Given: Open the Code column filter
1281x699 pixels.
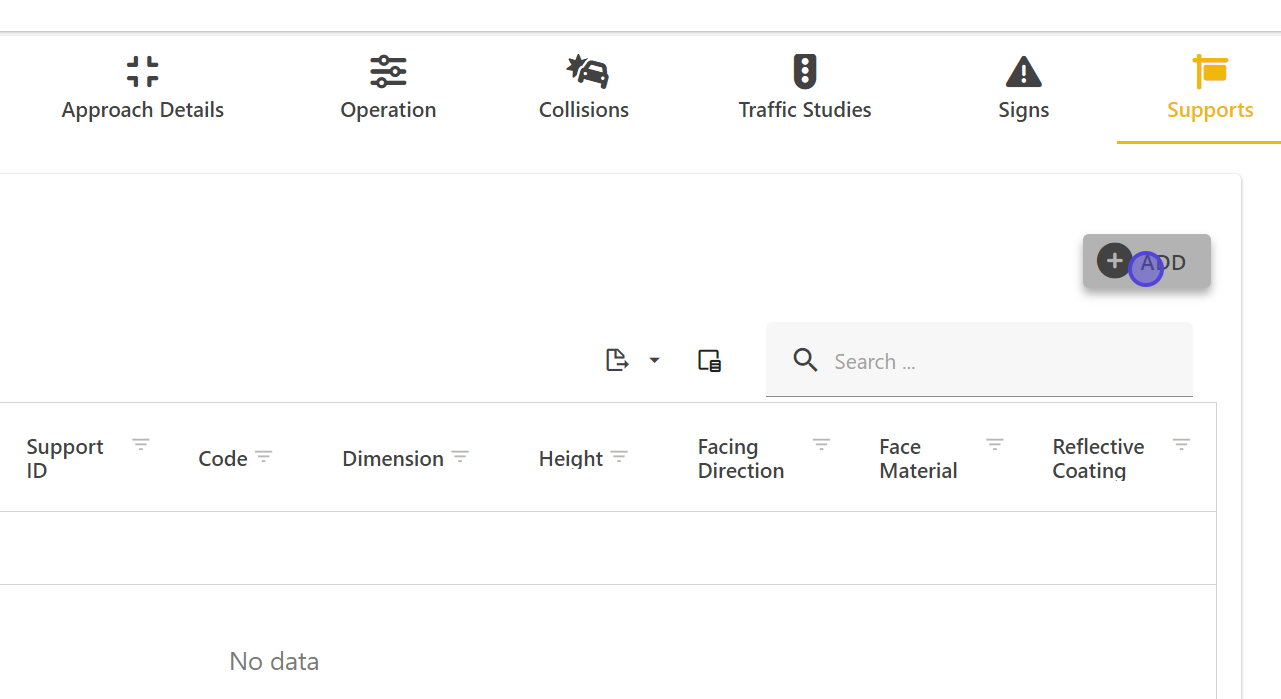Looking at the screenshot, I should [x=263, y=457].
